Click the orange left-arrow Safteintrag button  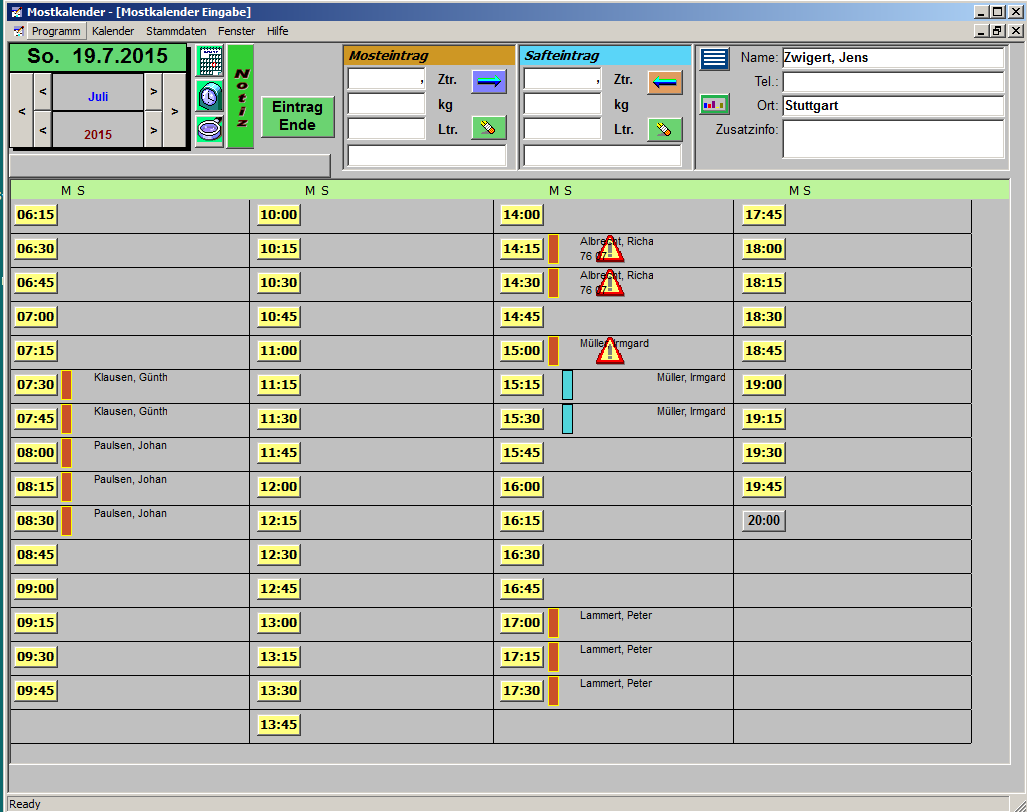pos(665,81)
